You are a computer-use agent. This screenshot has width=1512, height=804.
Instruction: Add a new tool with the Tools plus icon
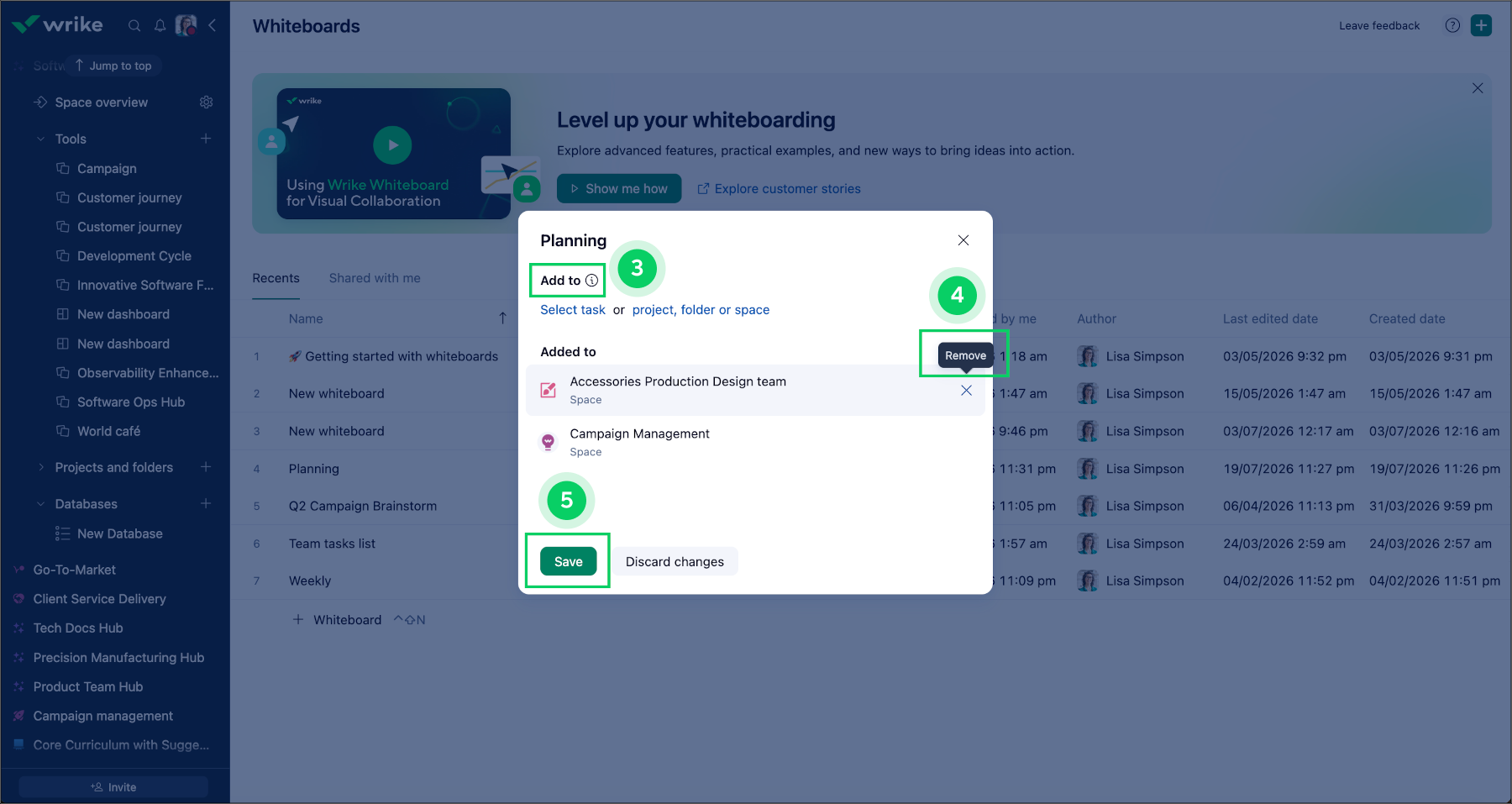[x=206, y=139]
